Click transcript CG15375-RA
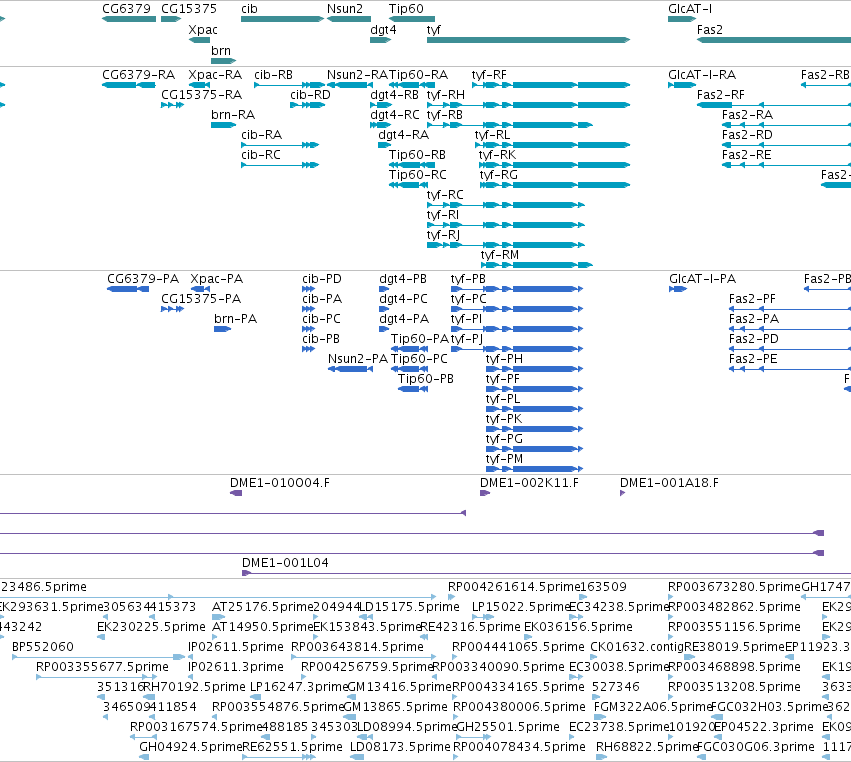Screen dimensions: 851x762 coord(201,95)
